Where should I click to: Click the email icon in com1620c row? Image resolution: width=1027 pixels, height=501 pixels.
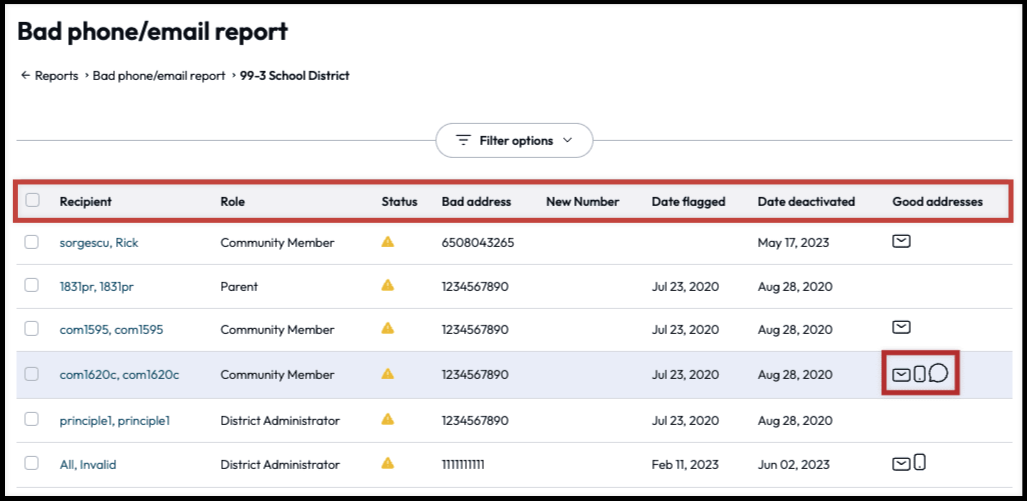(901, 374)
